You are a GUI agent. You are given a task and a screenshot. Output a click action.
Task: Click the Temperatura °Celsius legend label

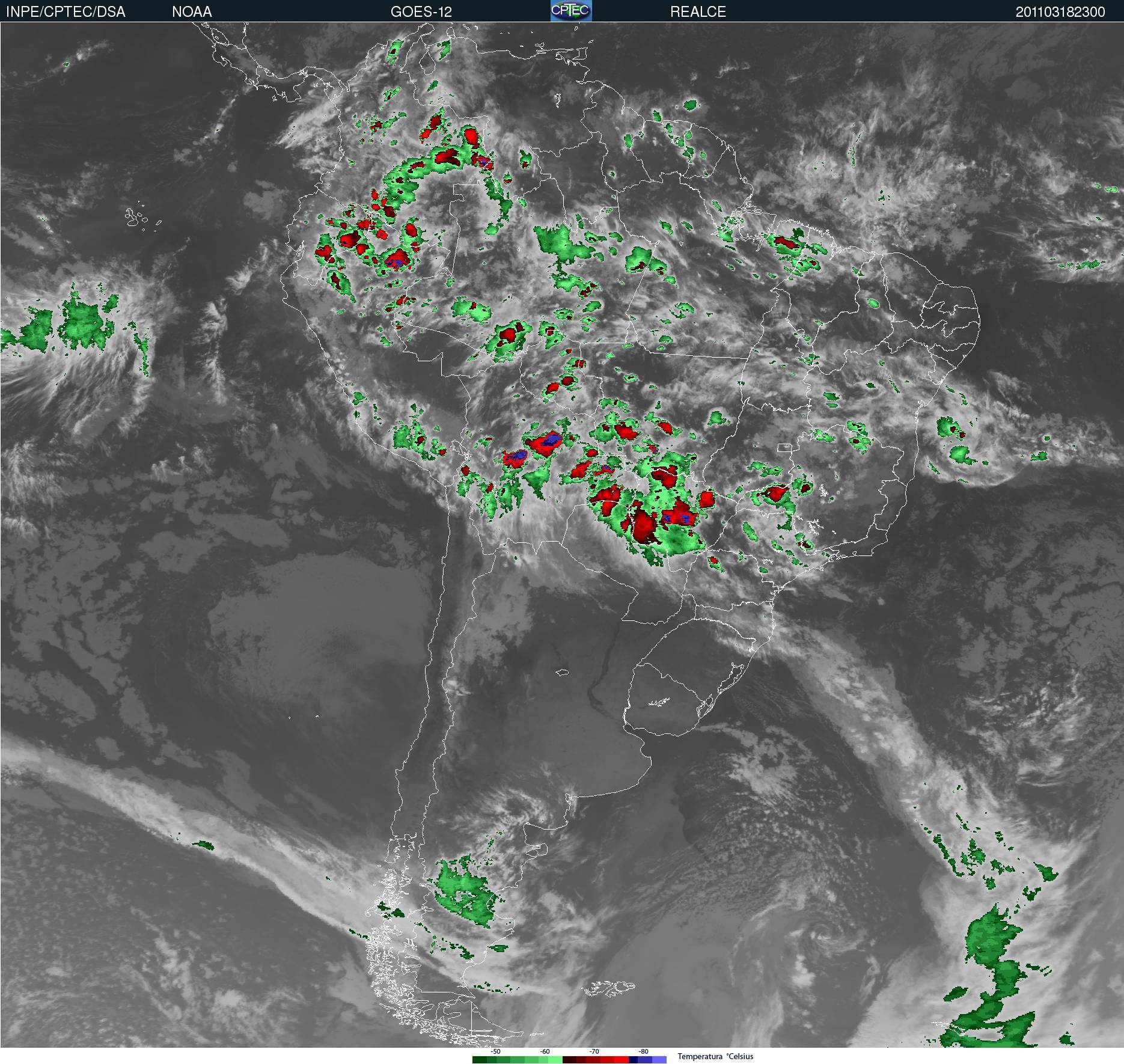tap(715, 1056)
